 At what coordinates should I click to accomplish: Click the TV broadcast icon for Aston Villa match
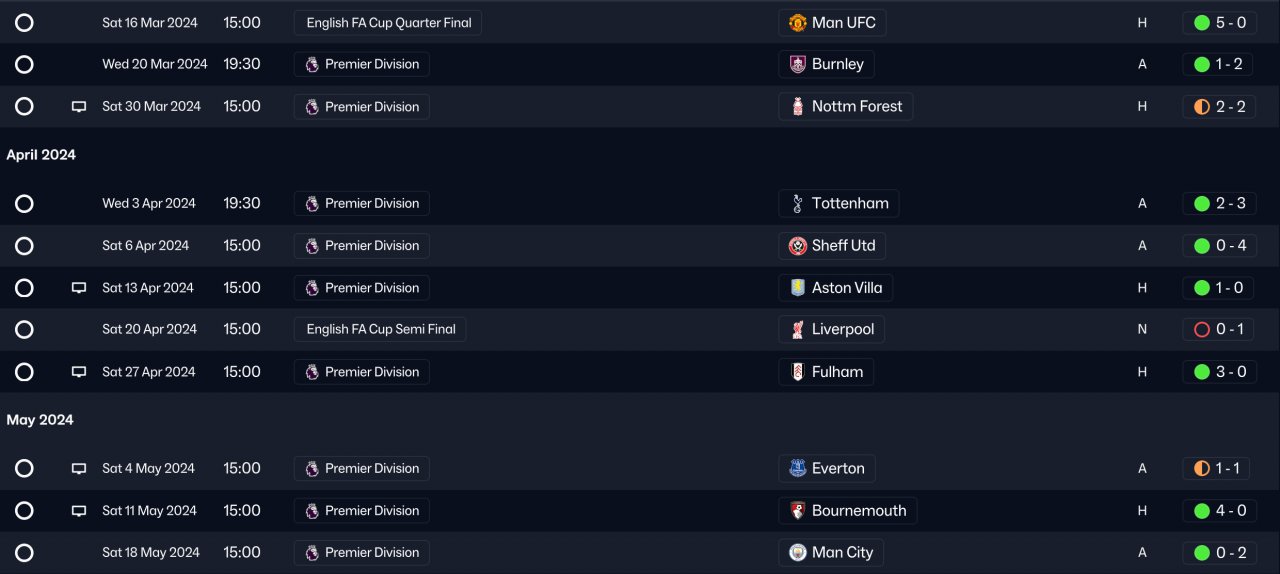point(79,288)
